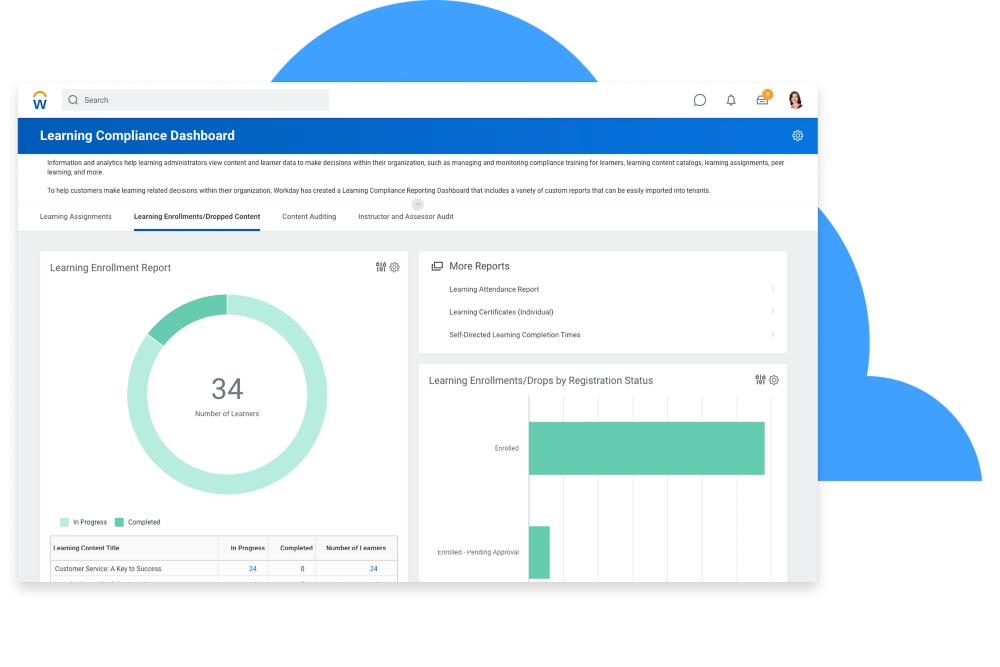
Task: Open gear icon on Learning Enrollment Report
Action: pyautogui.click(x=394, y=267)
